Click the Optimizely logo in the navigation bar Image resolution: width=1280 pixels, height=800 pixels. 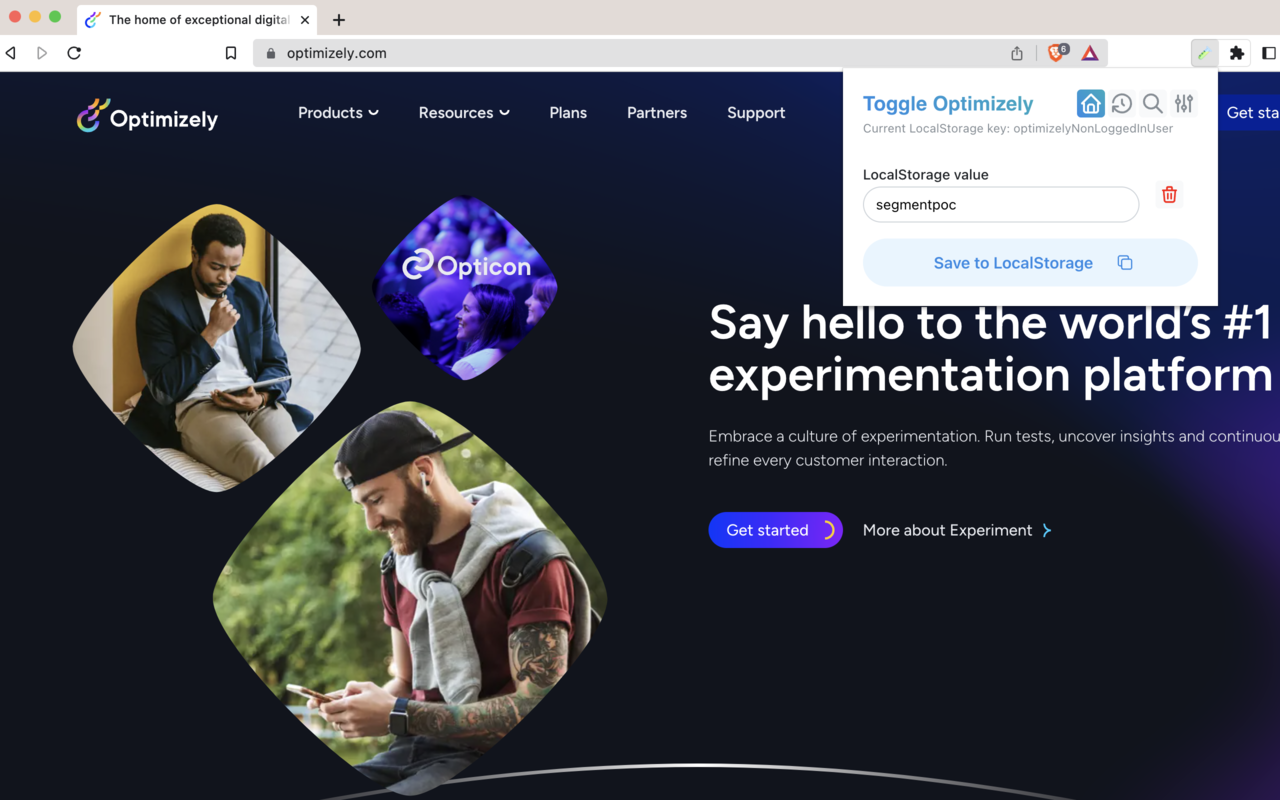click(x=147, y=115)
